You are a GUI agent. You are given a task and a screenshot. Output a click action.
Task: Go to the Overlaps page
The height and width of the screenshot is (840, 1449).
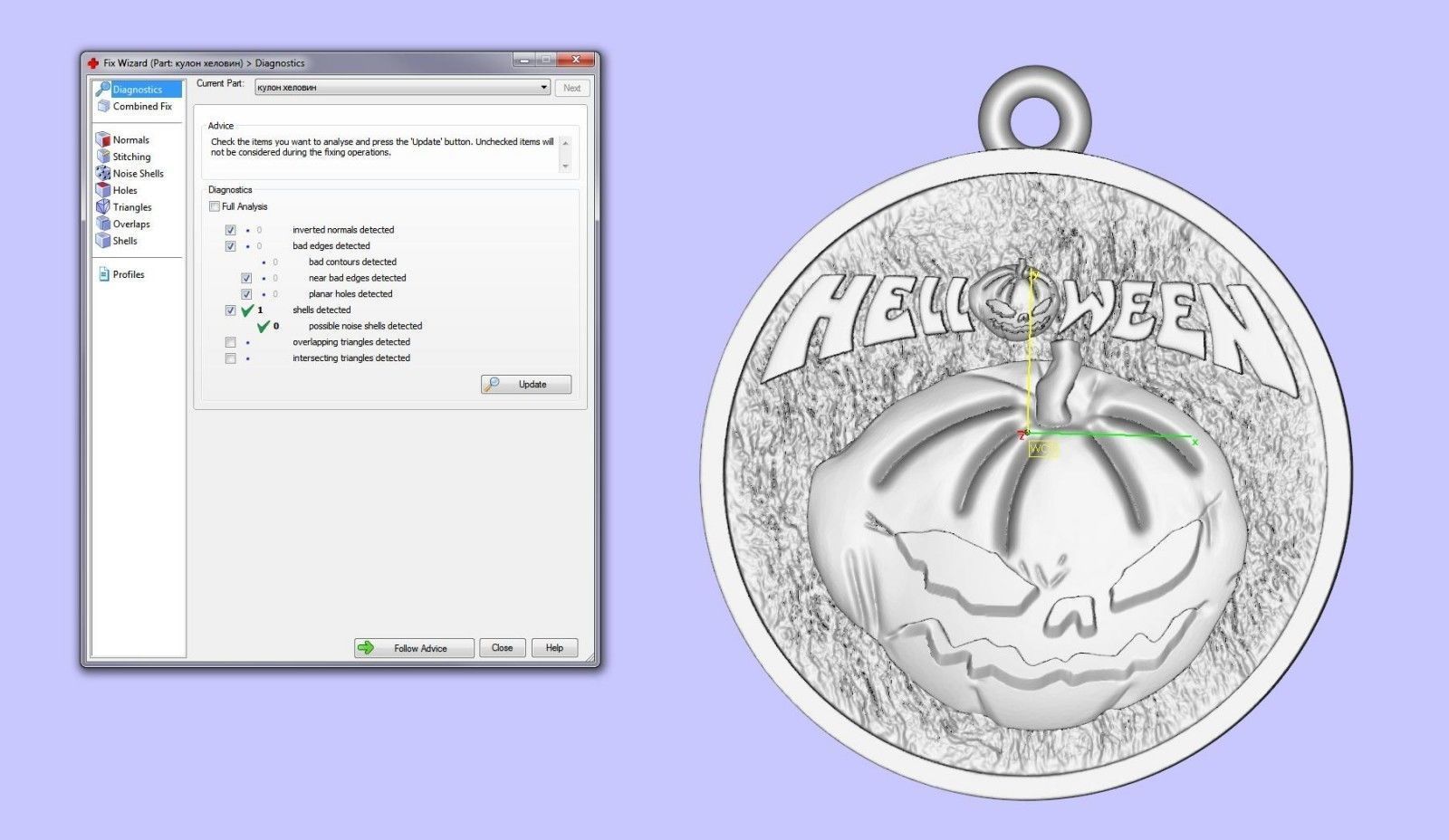(131, 224)
